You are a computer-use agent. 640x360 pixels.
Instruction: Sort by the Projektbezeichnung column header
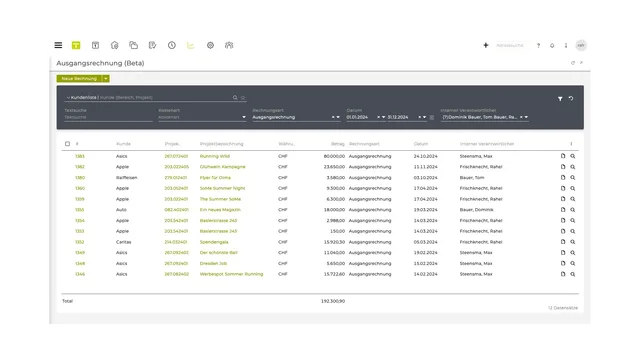click(222, 144)
